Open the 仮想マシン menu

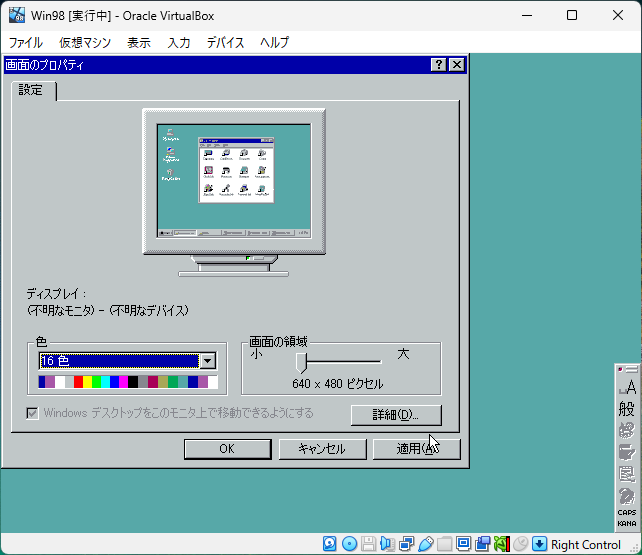click(x=85, y=43)
